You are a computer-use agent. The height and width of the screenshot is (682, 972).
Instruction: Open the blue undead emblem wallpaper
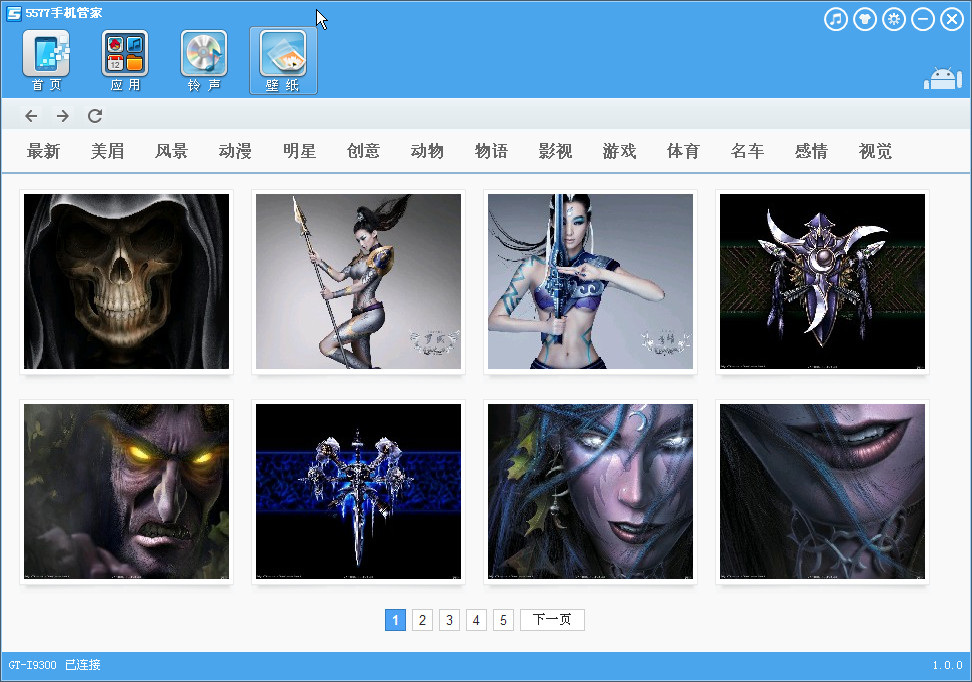(x=358, y=492)
